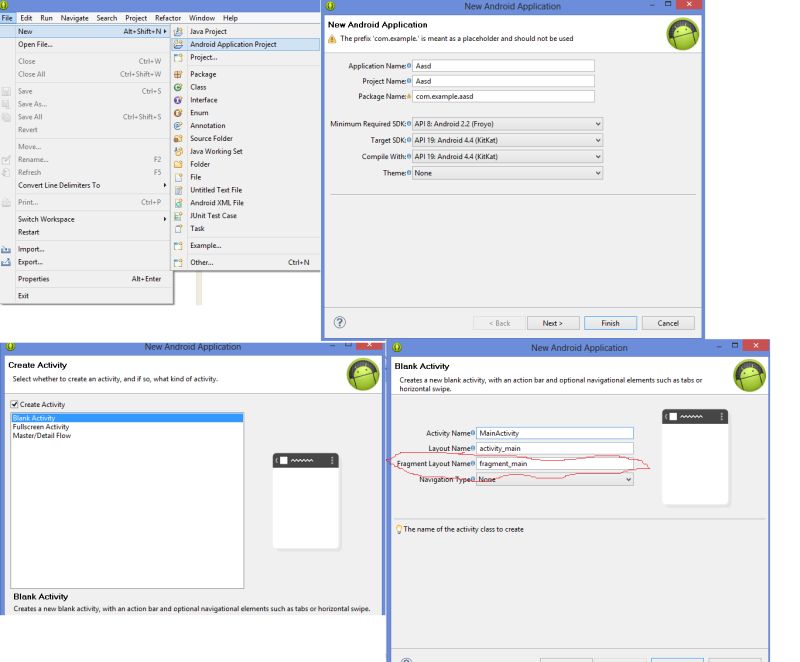Screen dimensions: 800x662
Task: Click the Project Name field
Action: click(x=503, y=81)
